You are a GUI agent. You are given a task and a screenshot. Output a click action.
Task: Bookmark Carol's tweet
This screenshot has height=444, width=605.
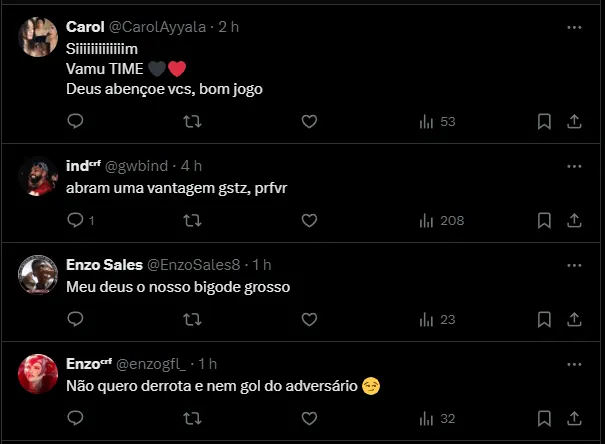click(x=544, y=121)
